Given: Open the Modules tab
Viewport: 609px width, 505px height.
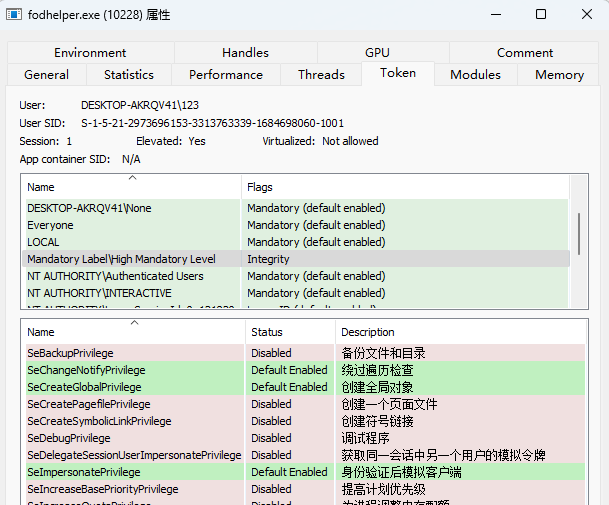Looking at the screenshot, I should (475, 75).
